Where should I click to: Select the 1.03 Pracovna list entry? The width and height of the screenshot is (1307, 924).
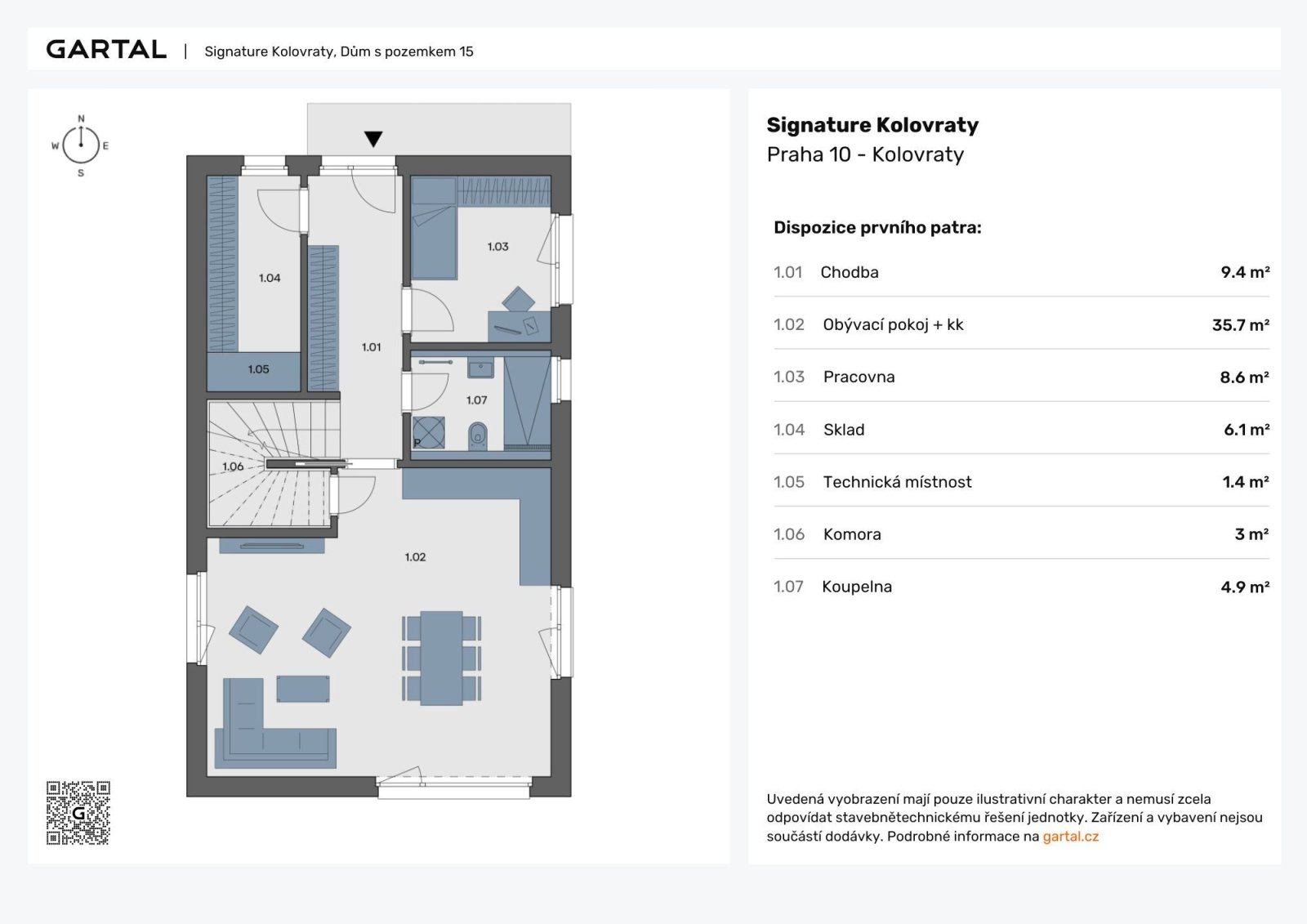(x=1021, y=377)
